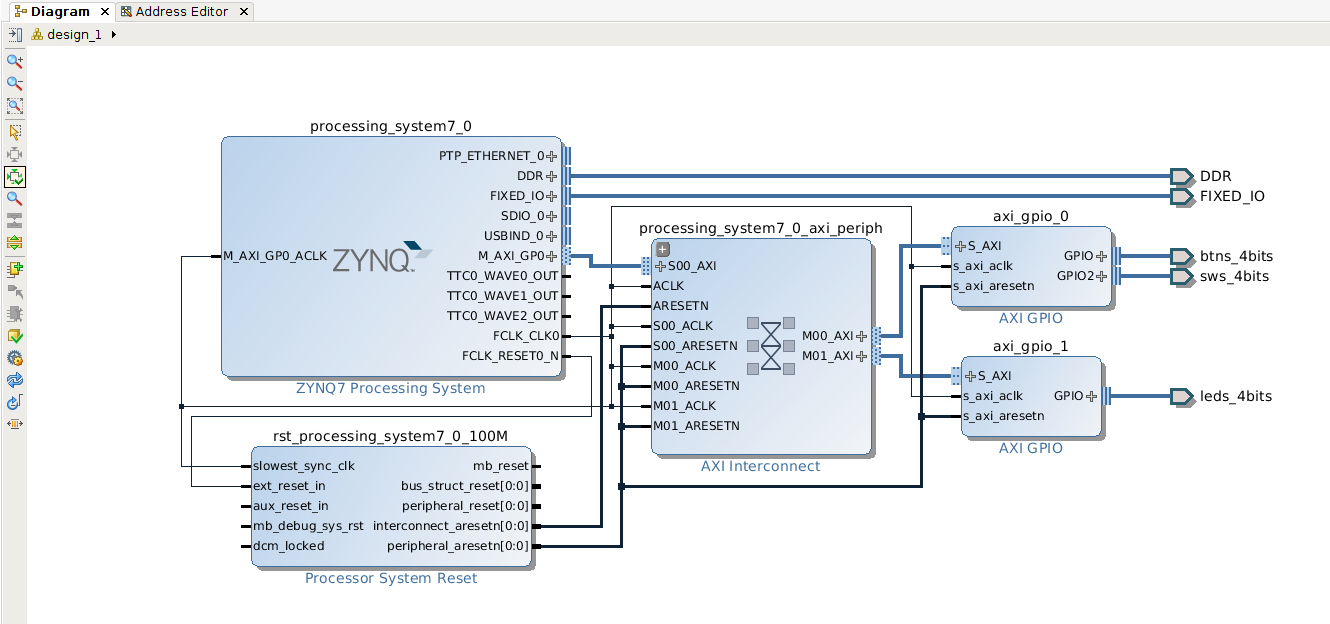Expand the M00_AXI interface pin

861,336
